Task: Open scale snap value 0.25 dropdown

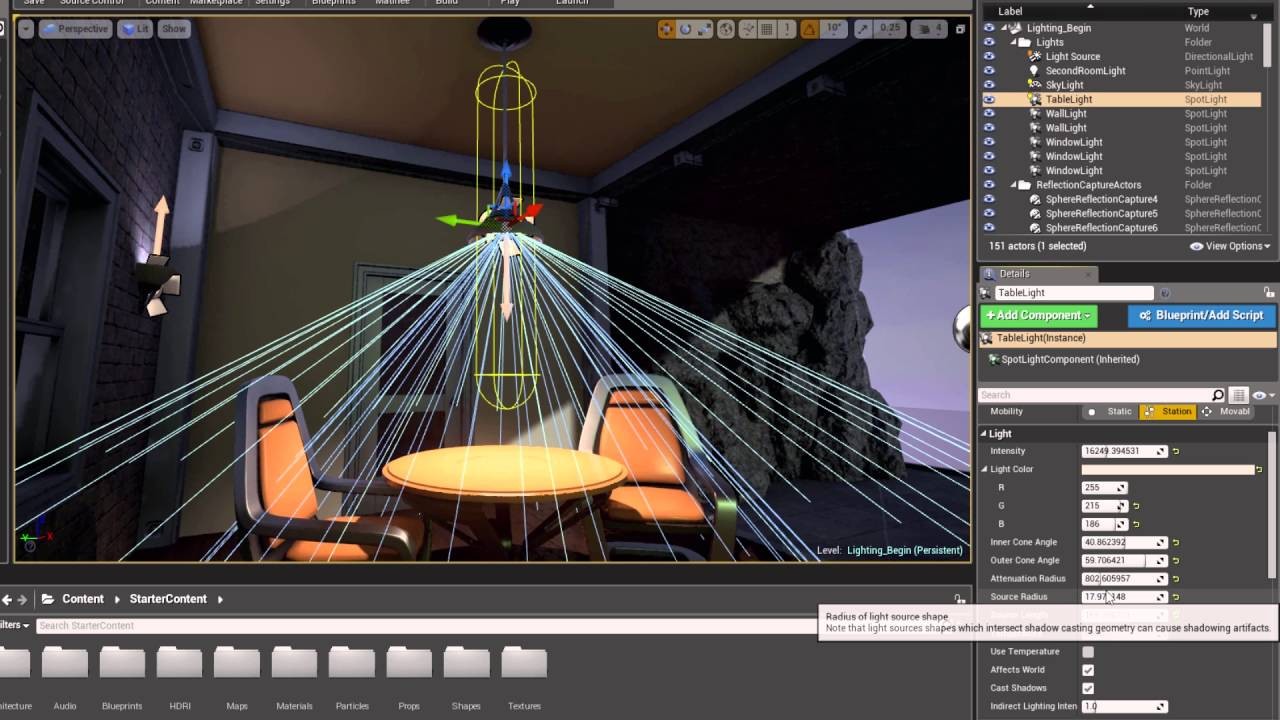Action: [x=888, y=29]
